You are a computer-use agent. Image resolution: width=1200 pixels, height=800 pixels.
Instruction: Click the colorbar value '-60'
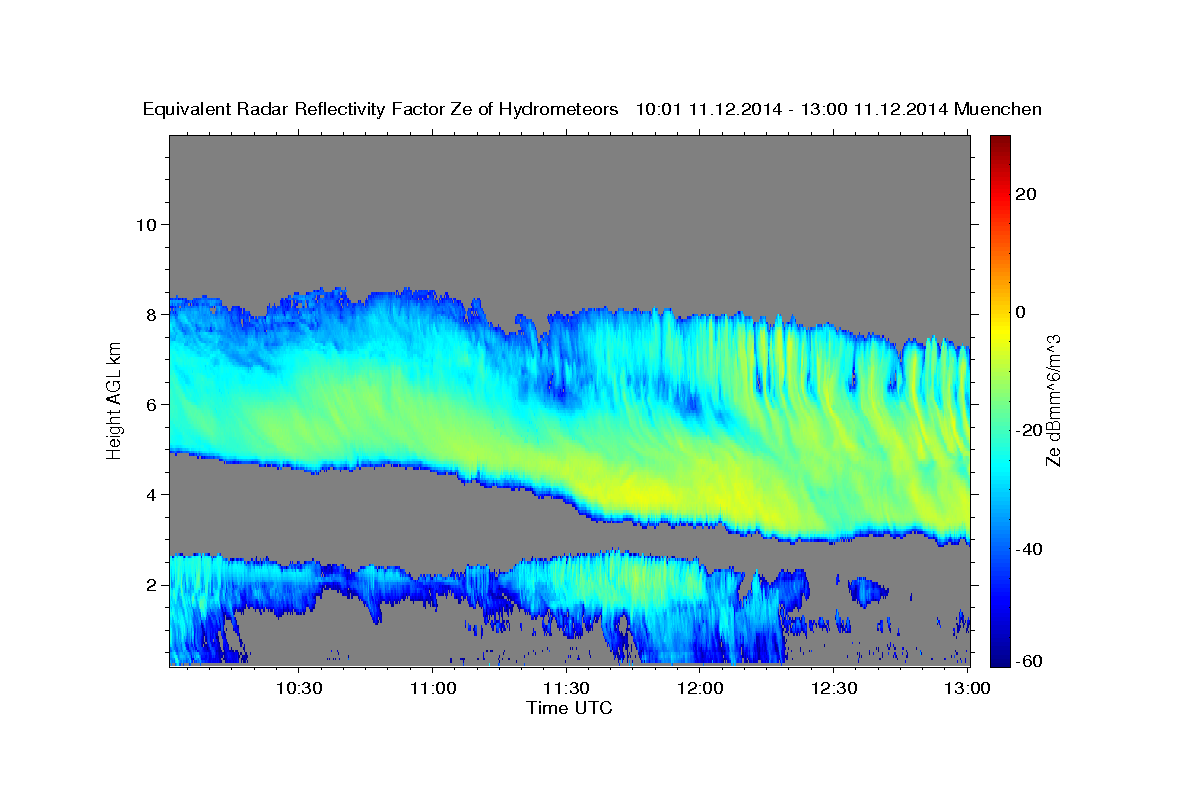(1027, 660)
